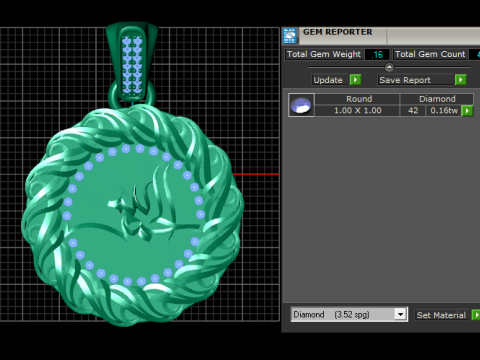Viewport: 480px width, 360px height.
Task: Click the Gem Reporter panel icon
Action: 290,36
